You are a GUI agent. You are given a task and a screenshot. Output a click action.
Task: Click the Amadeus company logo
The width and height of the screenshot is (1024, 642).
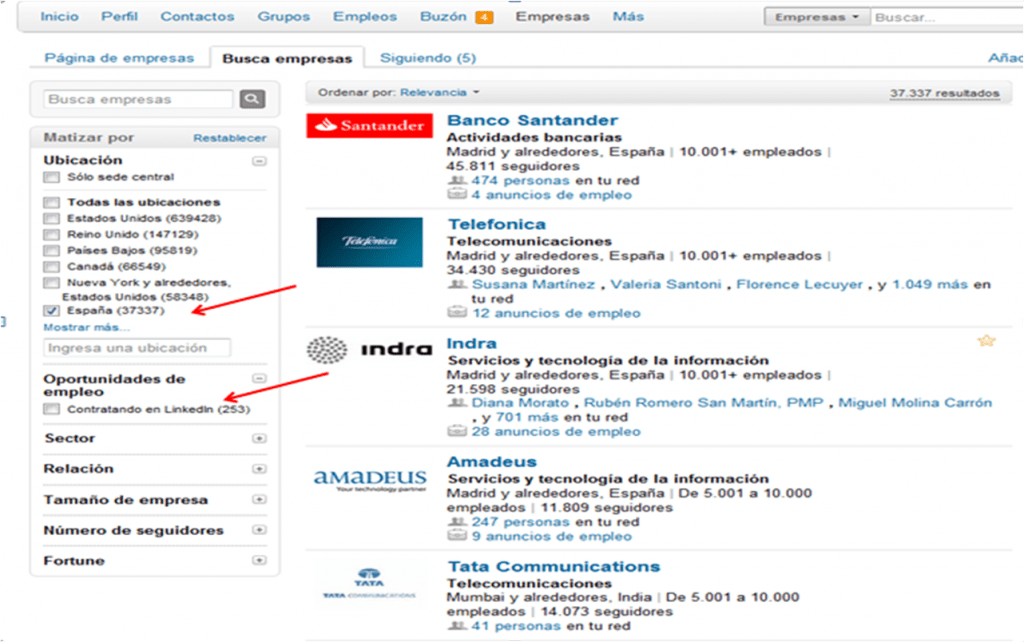pyautogui.click(x=370, y=480)
